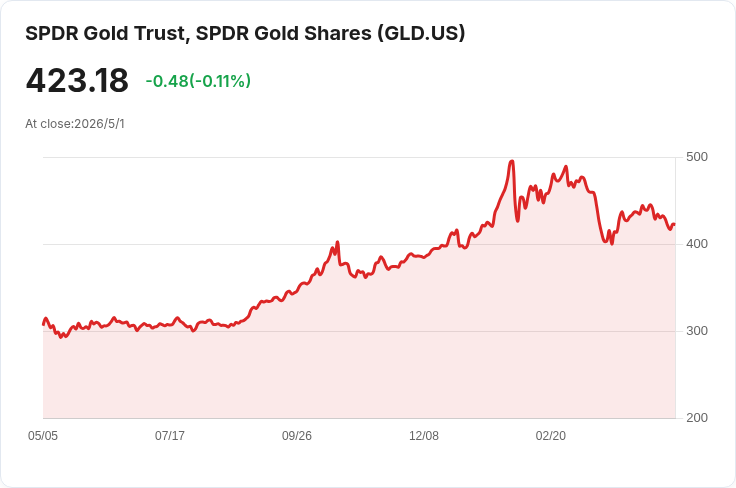Click the 09/26 date label

point(297,435)
